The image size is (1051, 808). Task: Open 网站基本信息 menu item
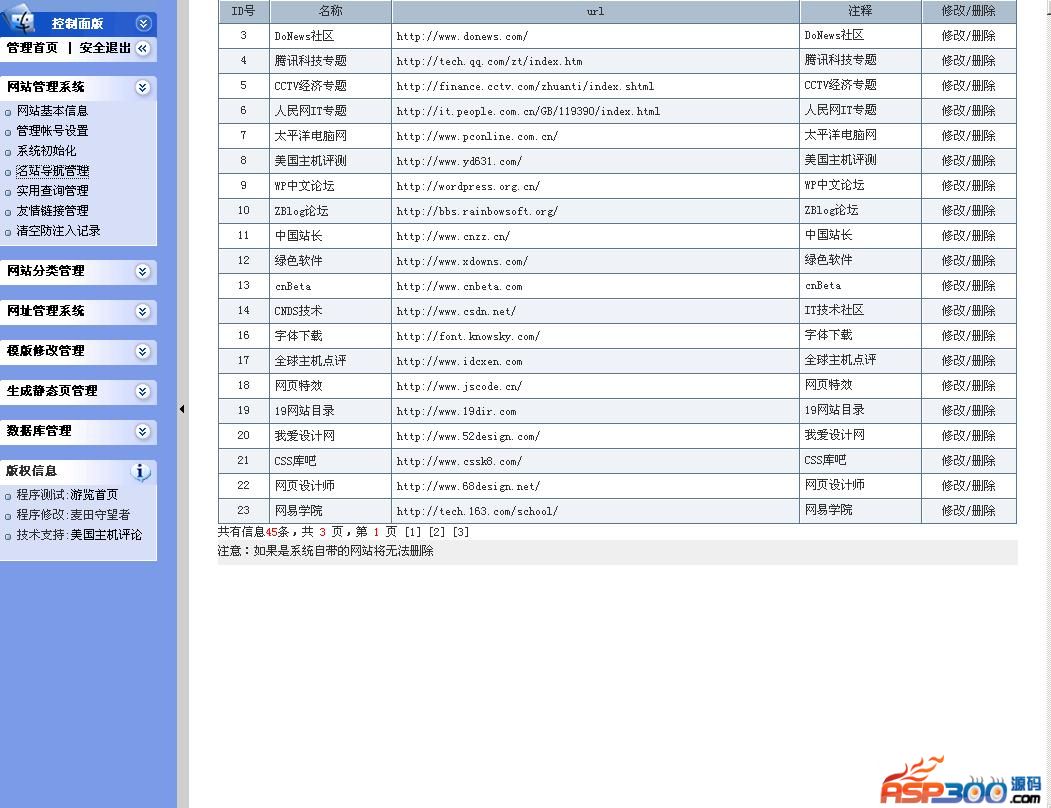52,111
